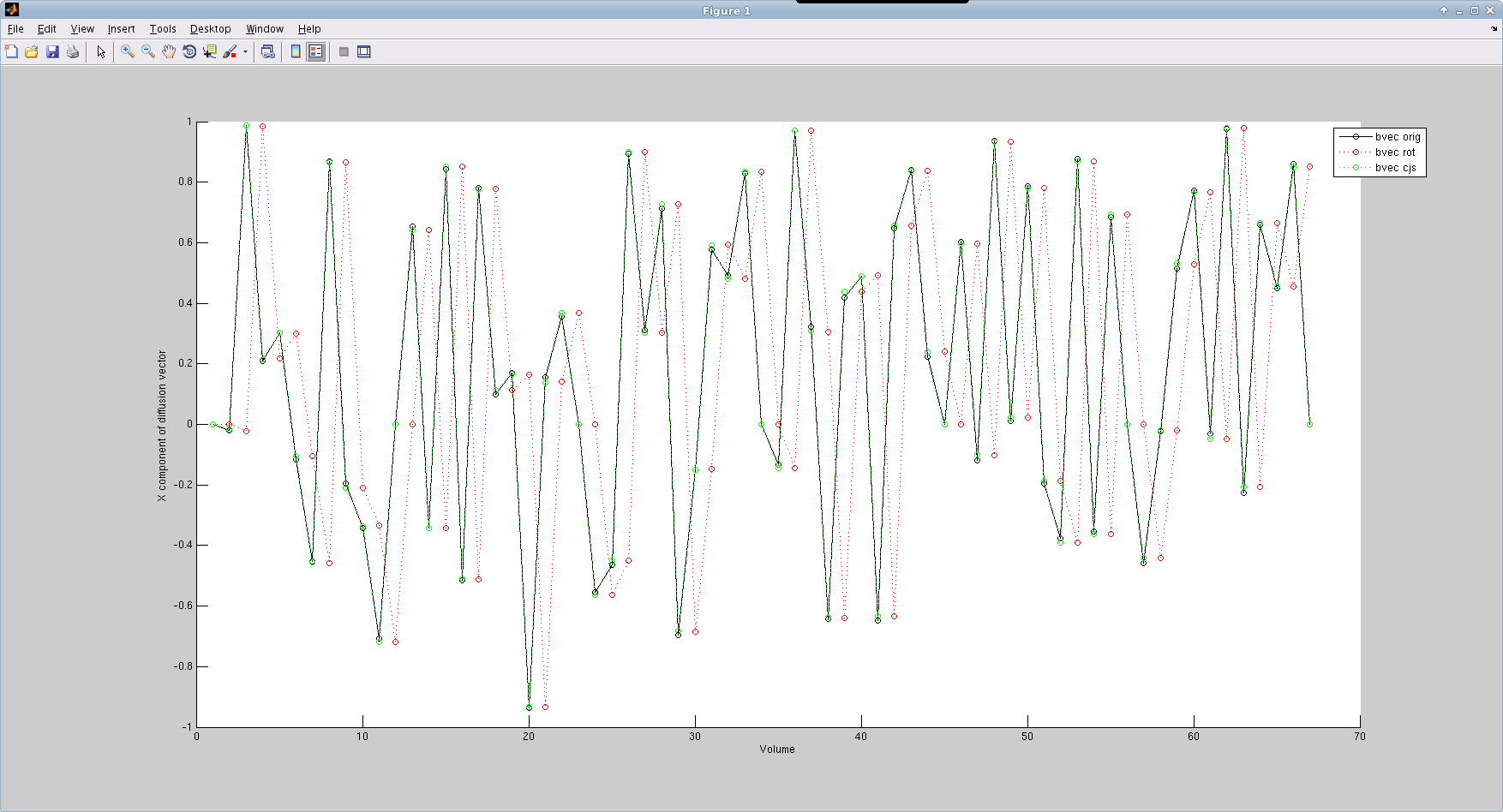Click the 'X component of diffusion vector' label
The image size is (1503, 812).
click(162, 426)
